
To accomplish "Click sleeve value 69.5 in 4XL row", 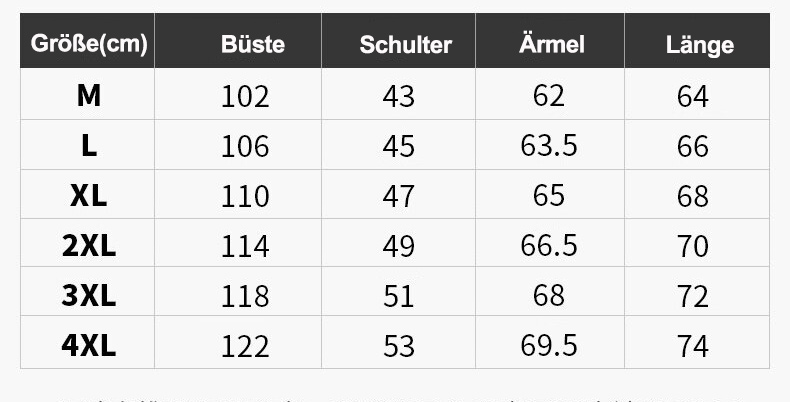I will coord(549,346).
